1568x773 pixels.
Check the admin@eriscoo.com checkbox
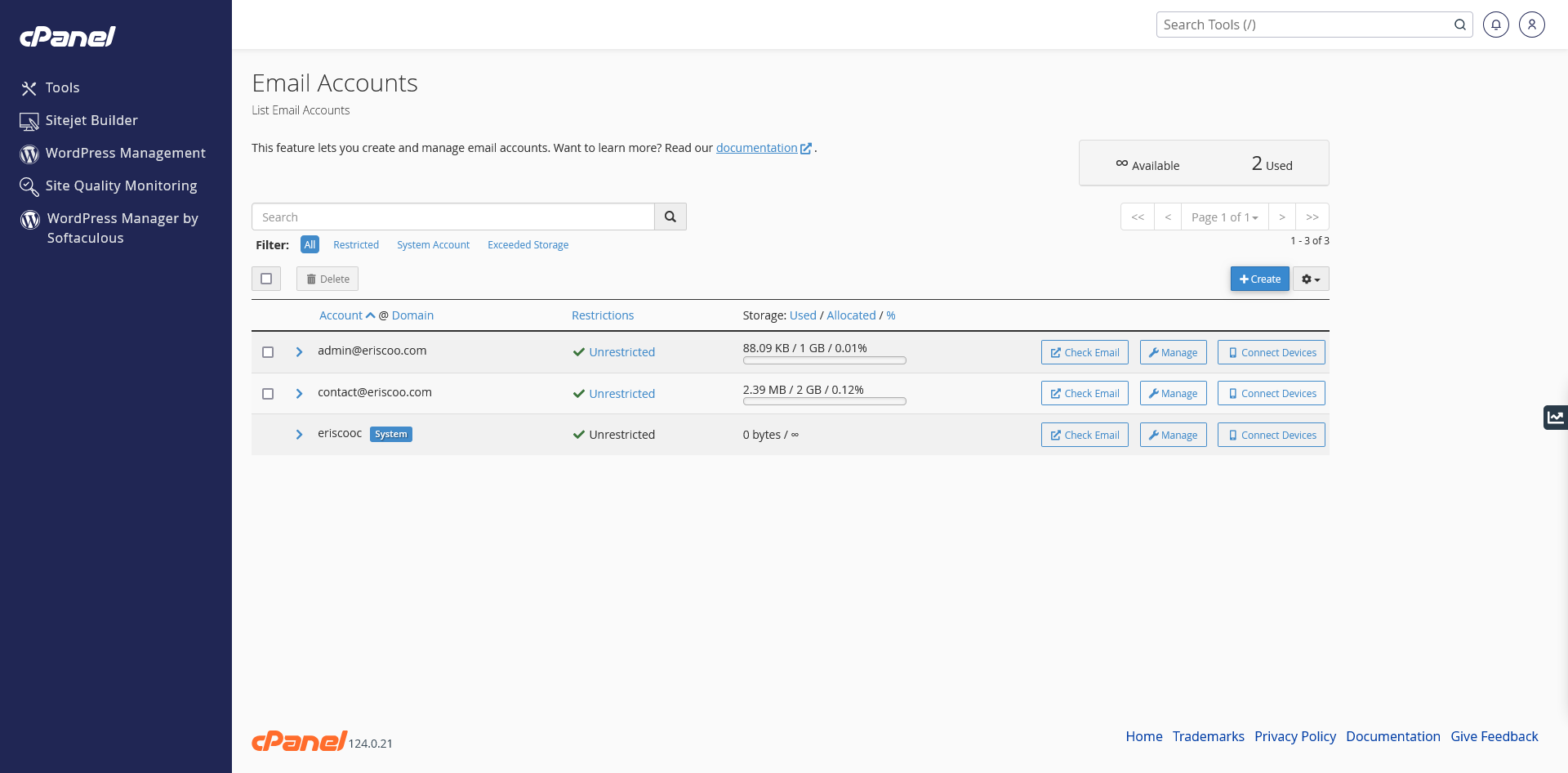pyautogui.click(x=268, y=352)
